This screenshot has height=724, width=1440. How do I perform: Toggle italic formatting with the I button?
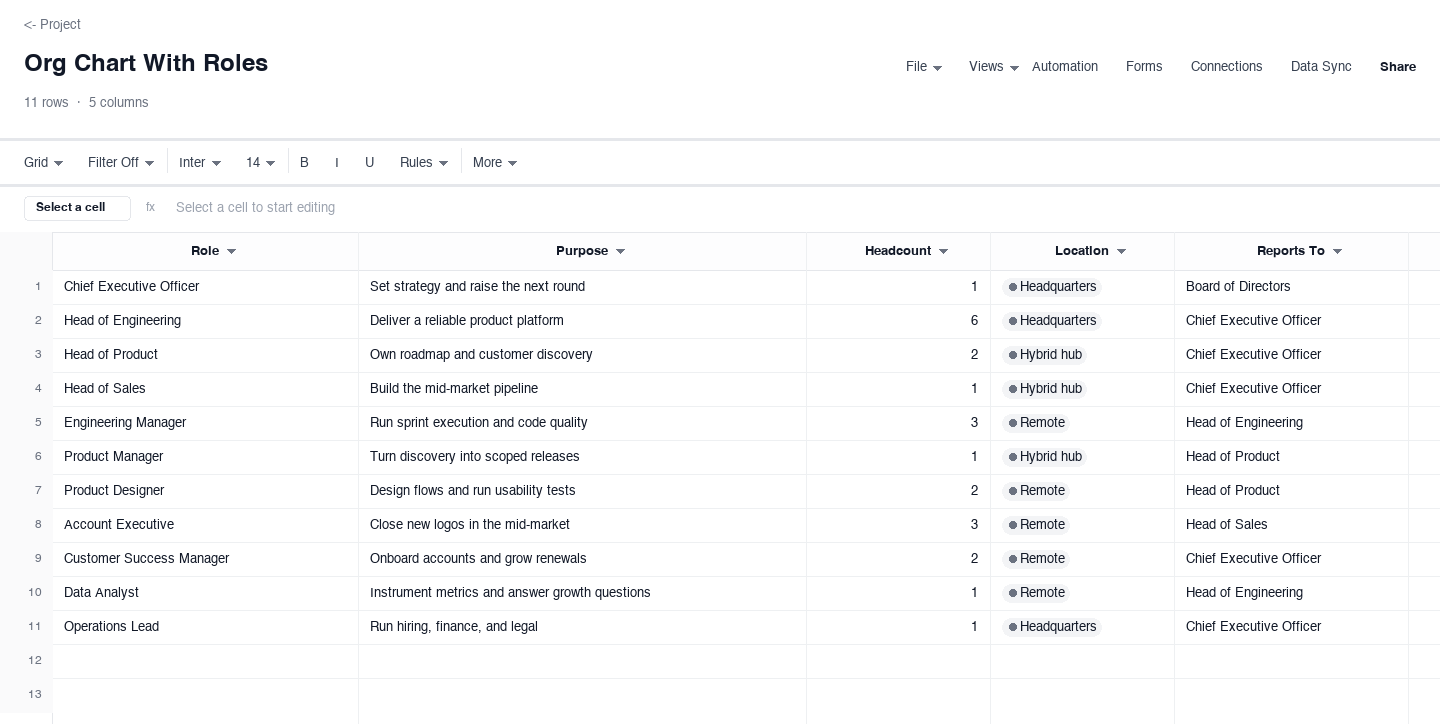coord(336,162)
